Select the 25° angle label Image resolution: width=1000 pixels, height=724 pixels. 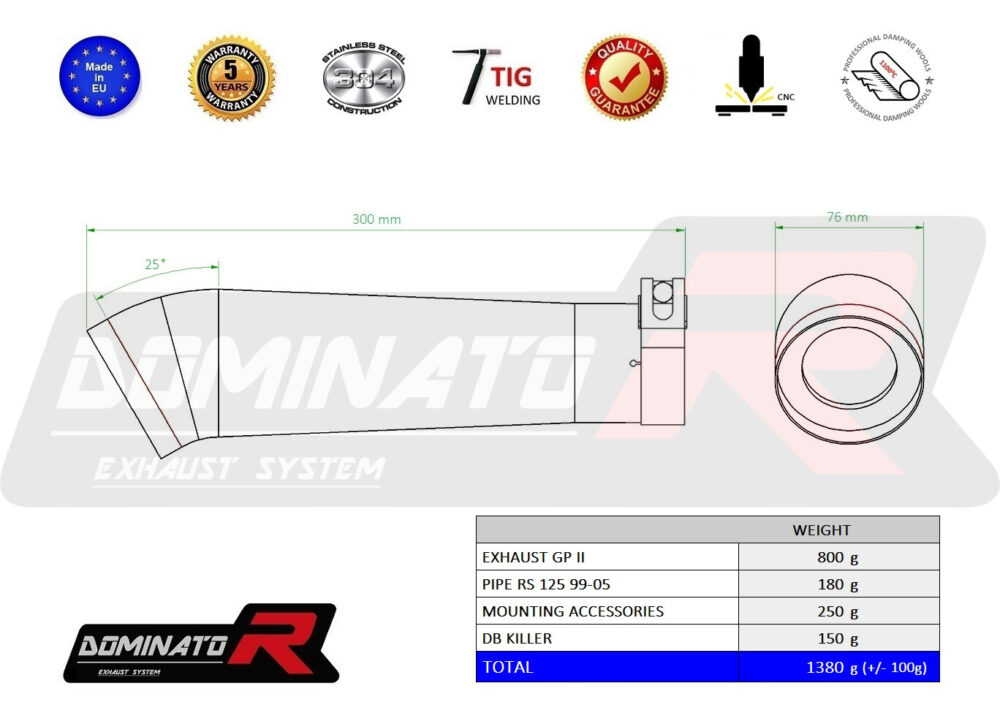pos(155,265)
